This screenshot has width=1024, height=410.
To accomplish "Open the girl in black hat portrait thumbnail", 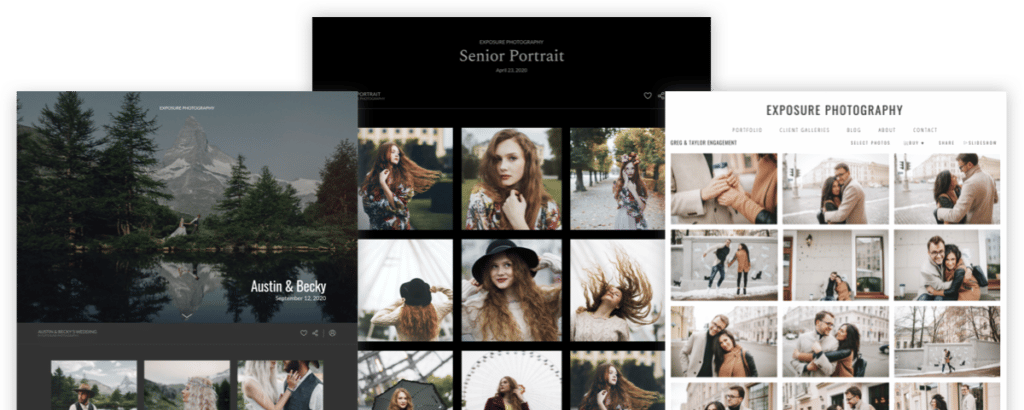I will 511,290.
